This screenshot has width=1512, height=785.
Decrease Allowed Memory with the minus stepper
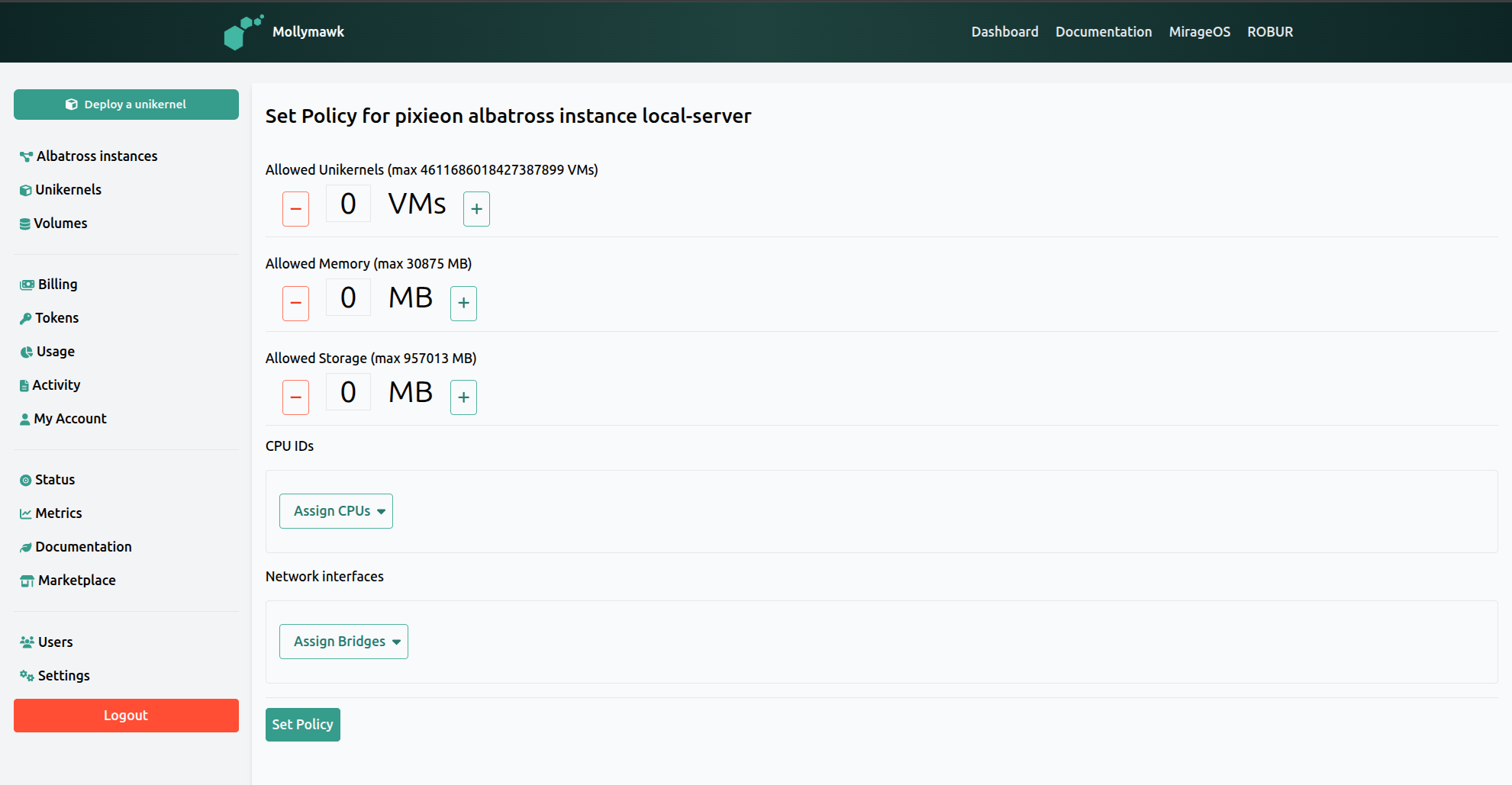295,303
